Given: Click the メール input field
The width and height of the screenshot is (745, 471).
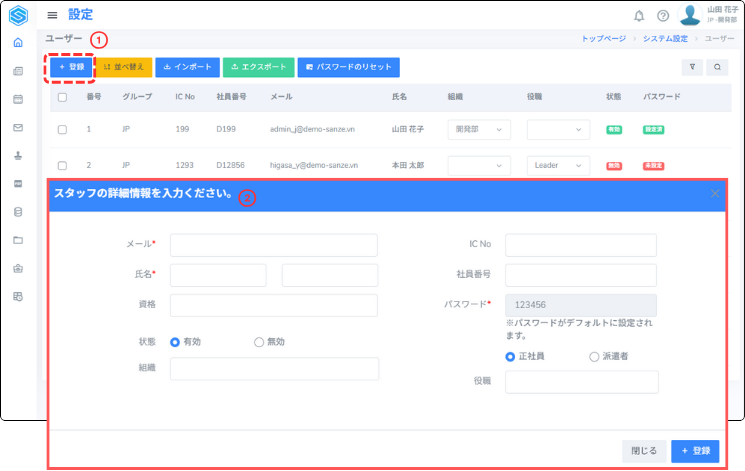Looking at the screenshot, I should tap(273, 245).
